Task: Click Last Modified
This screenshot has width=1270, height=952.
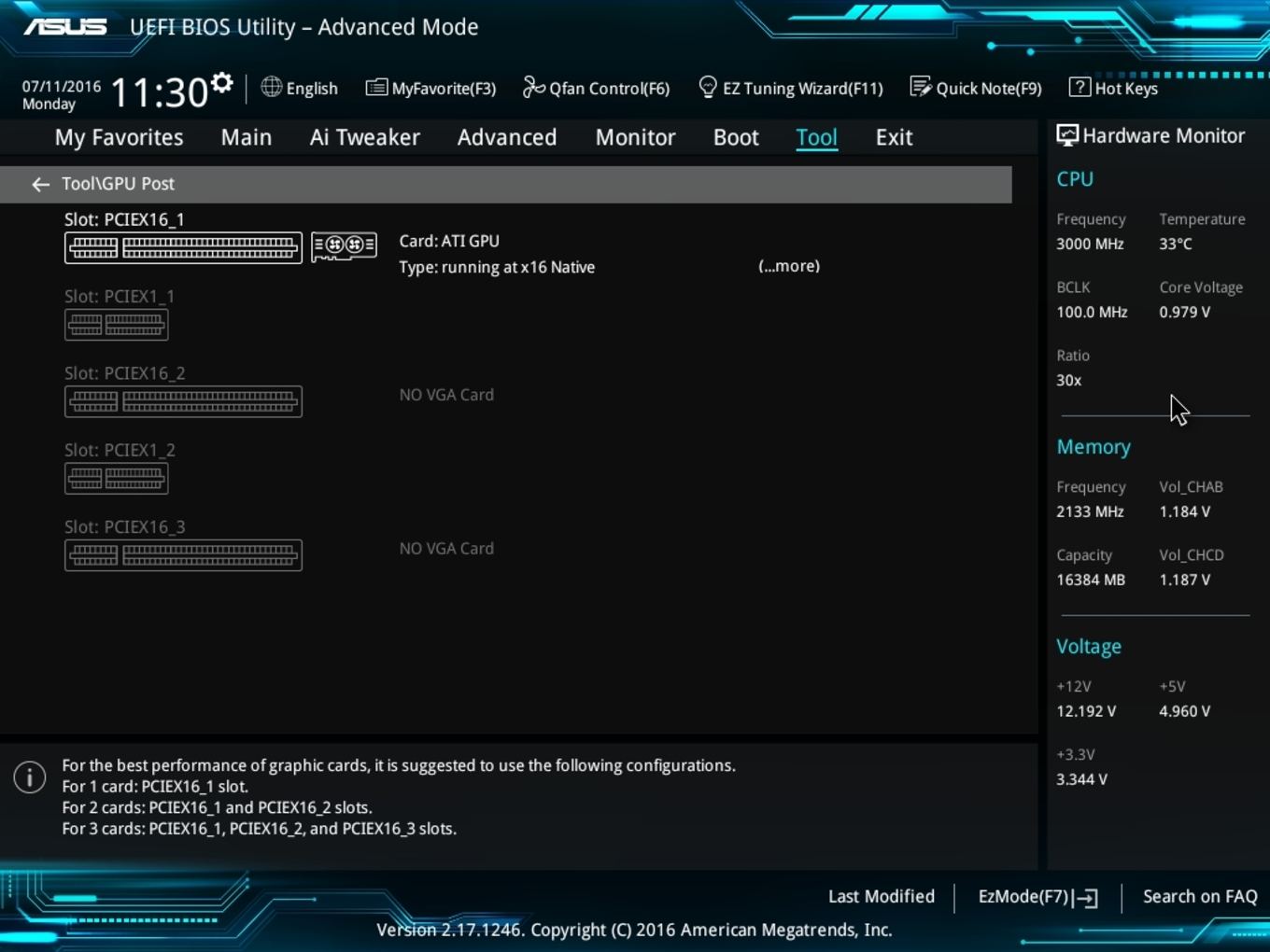Action: [x=882, y=896]
